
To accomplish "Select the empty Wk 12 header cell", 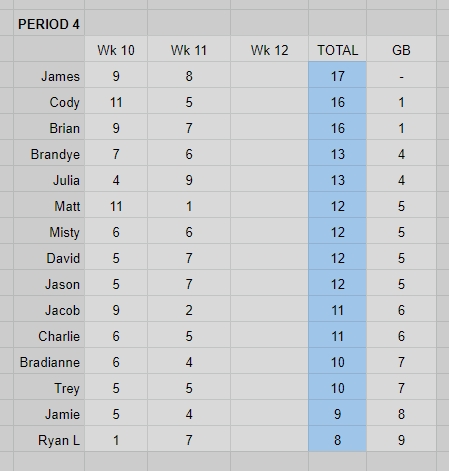I will [269, 49].
